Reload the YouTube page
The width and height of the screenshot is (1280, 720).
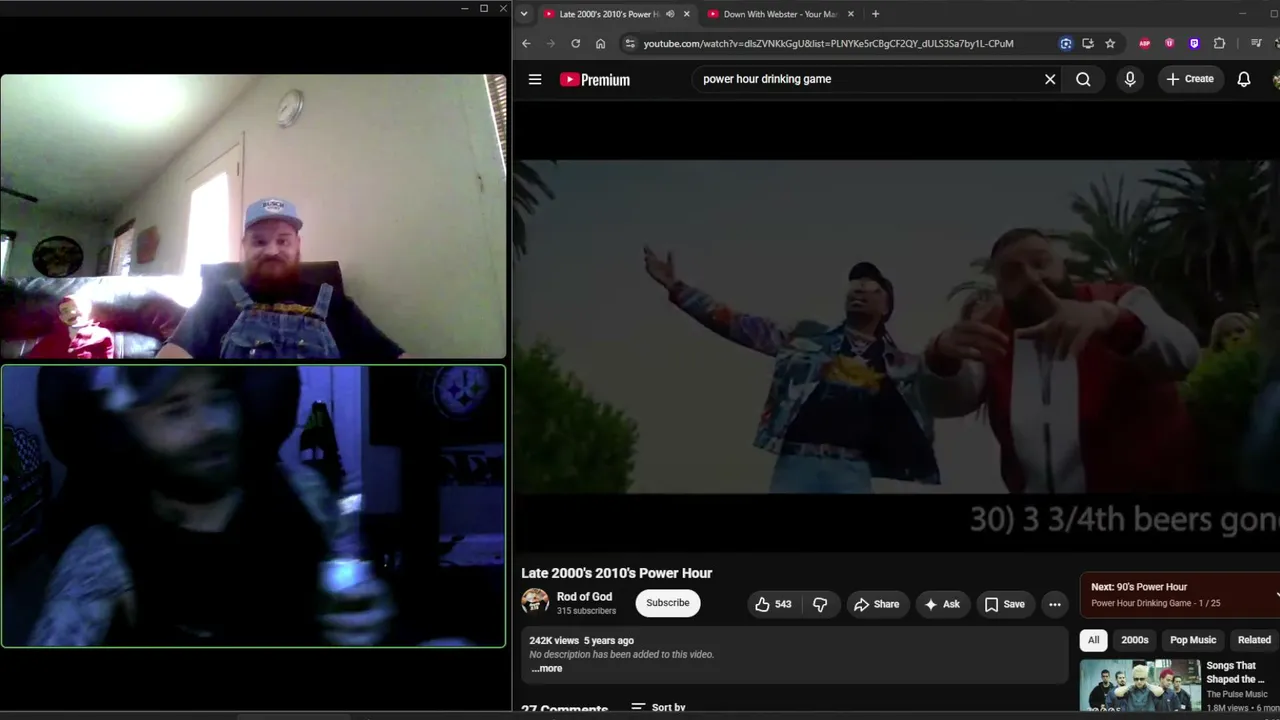[575, 43]
